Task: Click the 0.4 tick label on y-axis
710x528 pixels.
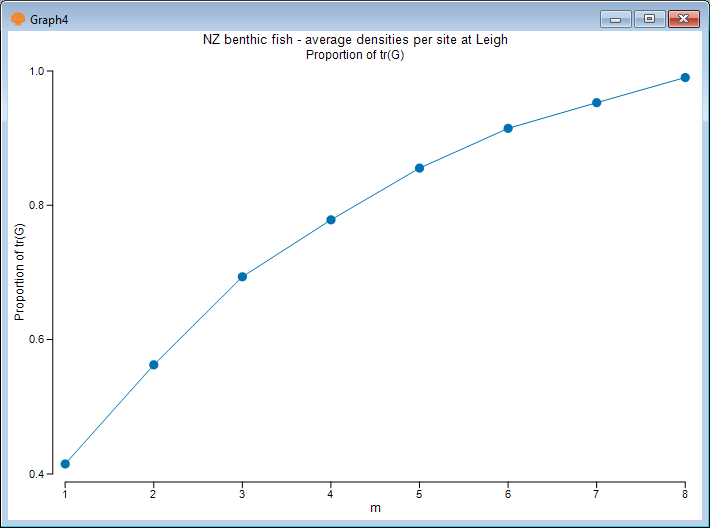Action: 37,474
